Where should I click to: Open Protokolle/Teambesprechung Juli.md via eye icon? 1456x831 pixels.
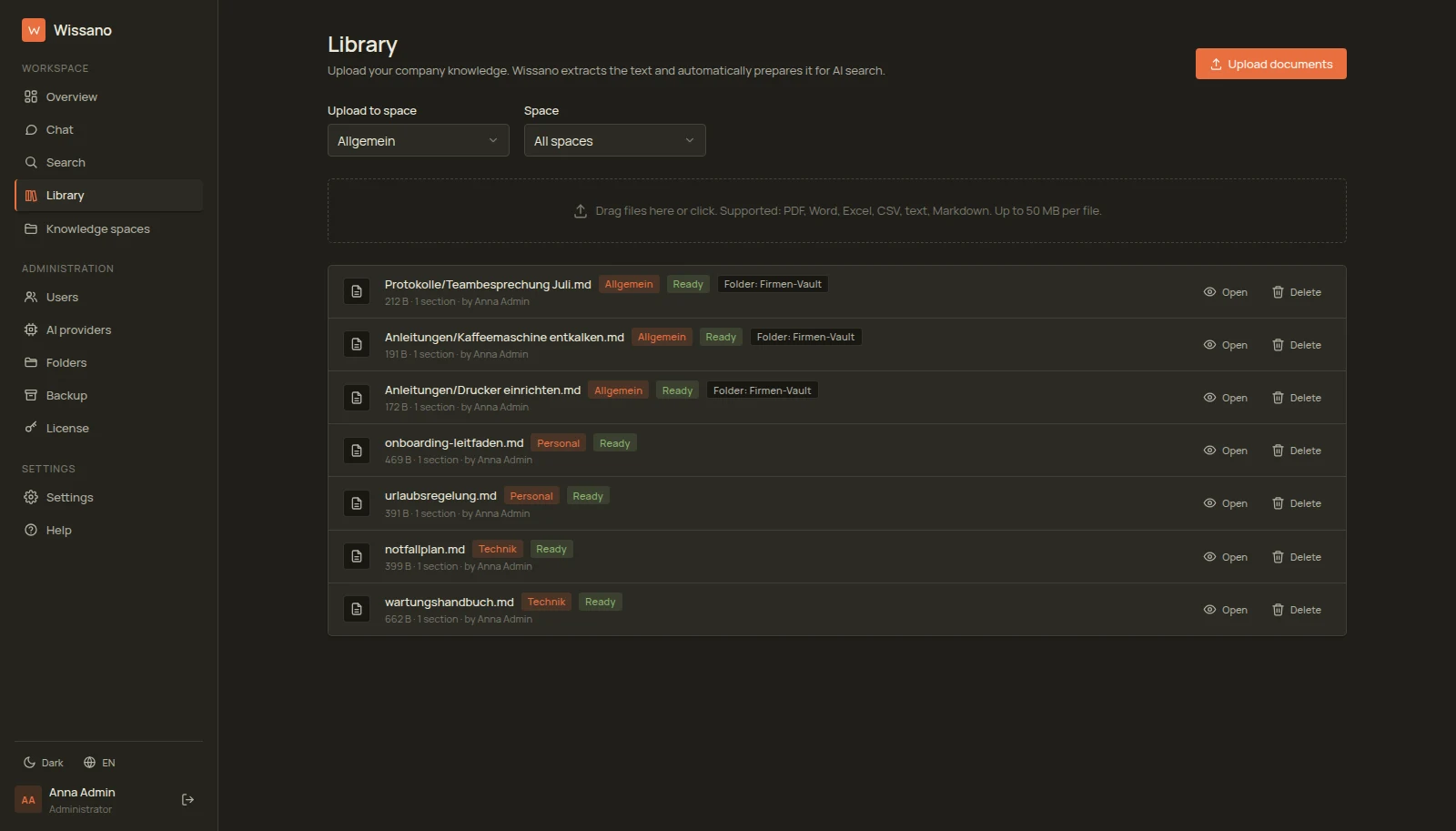point(1225,292)
